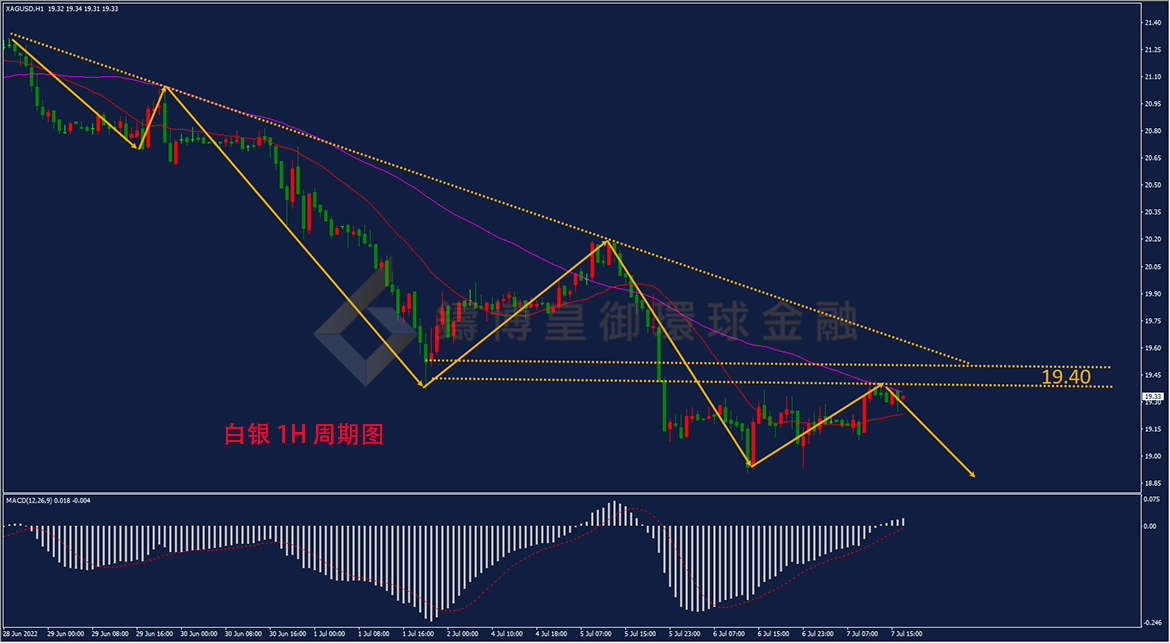Viewport: 1170px width, 643px height.
Task: Click the tallest positive MACD histogram bar
Action: coord(612,513)
